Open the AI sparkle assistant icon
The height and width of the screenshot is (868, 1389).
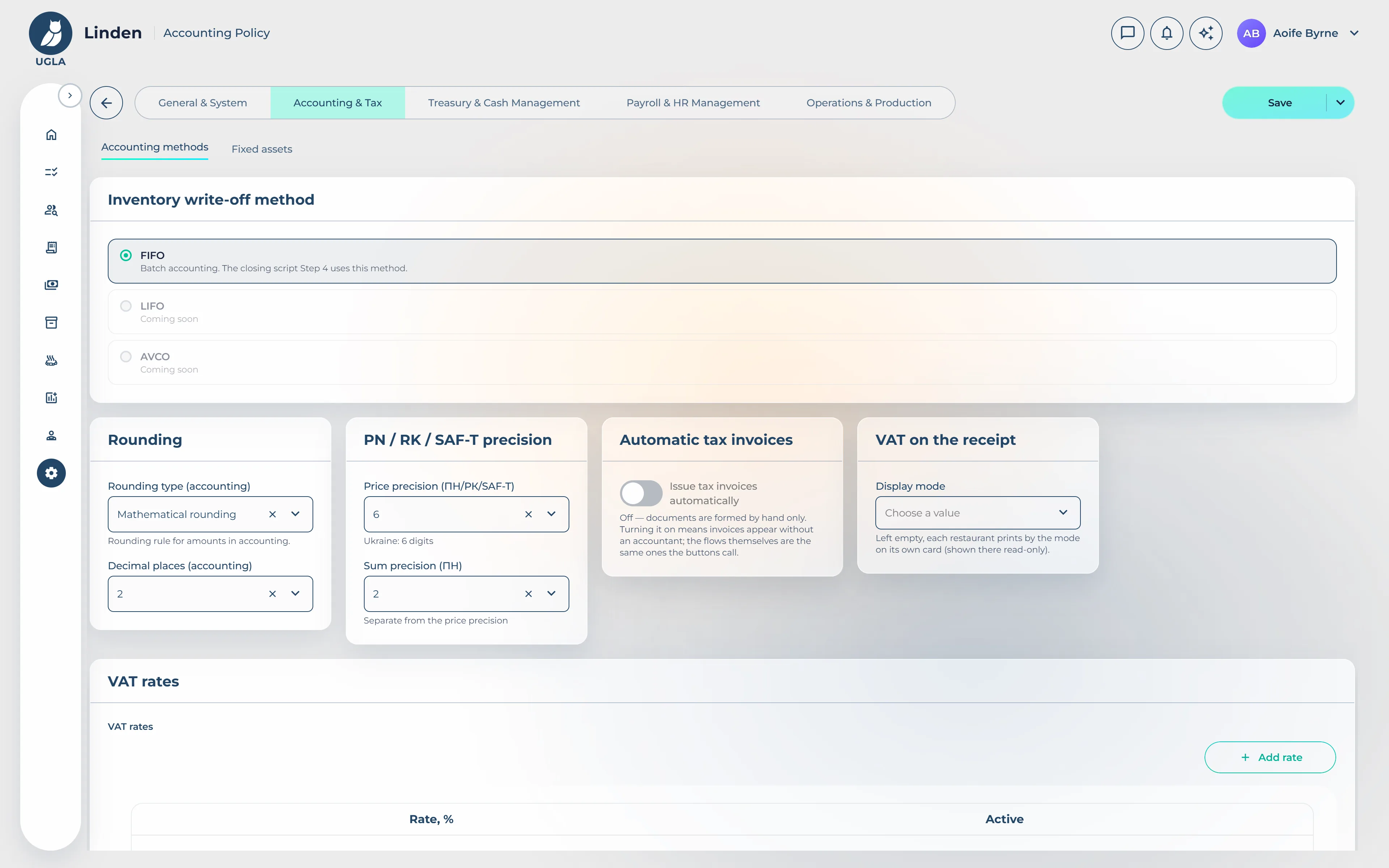coord(1206,33)
